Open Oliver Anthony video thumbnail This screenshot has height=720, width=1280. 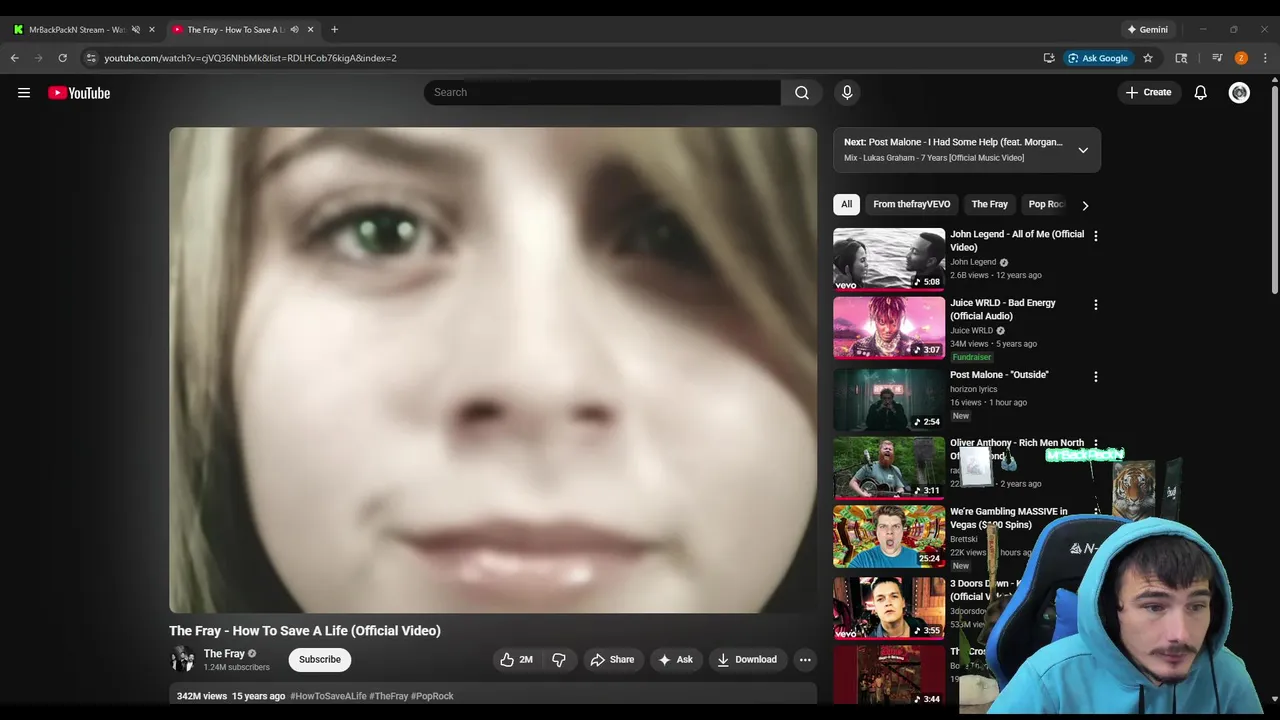coord(889,467)
